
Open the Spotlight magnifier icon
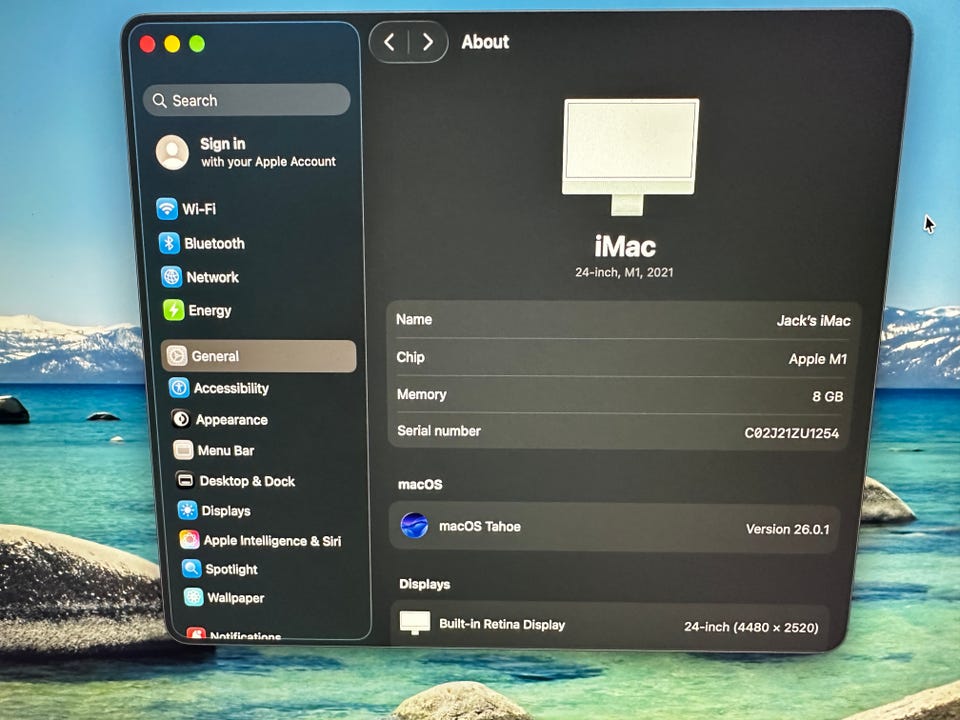[192, 569]
